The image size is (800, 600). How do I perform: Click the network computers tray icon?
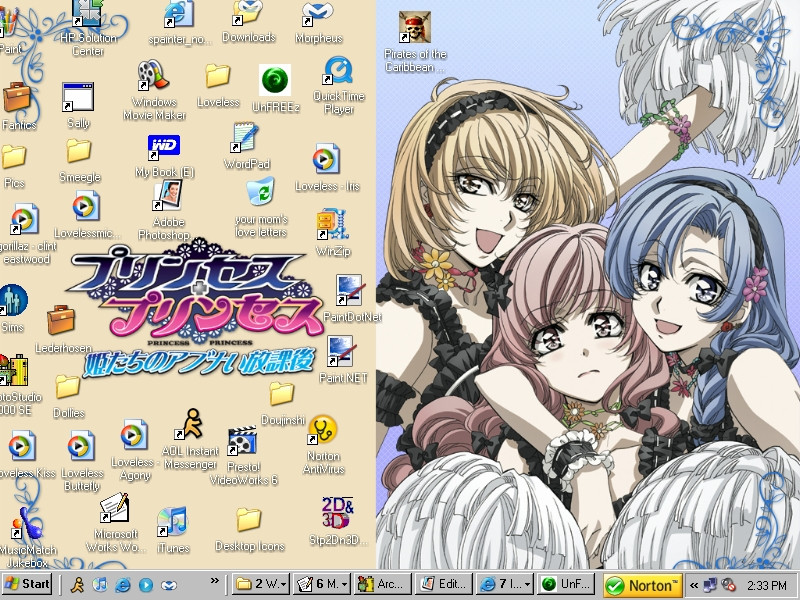(x=710, y=585)
